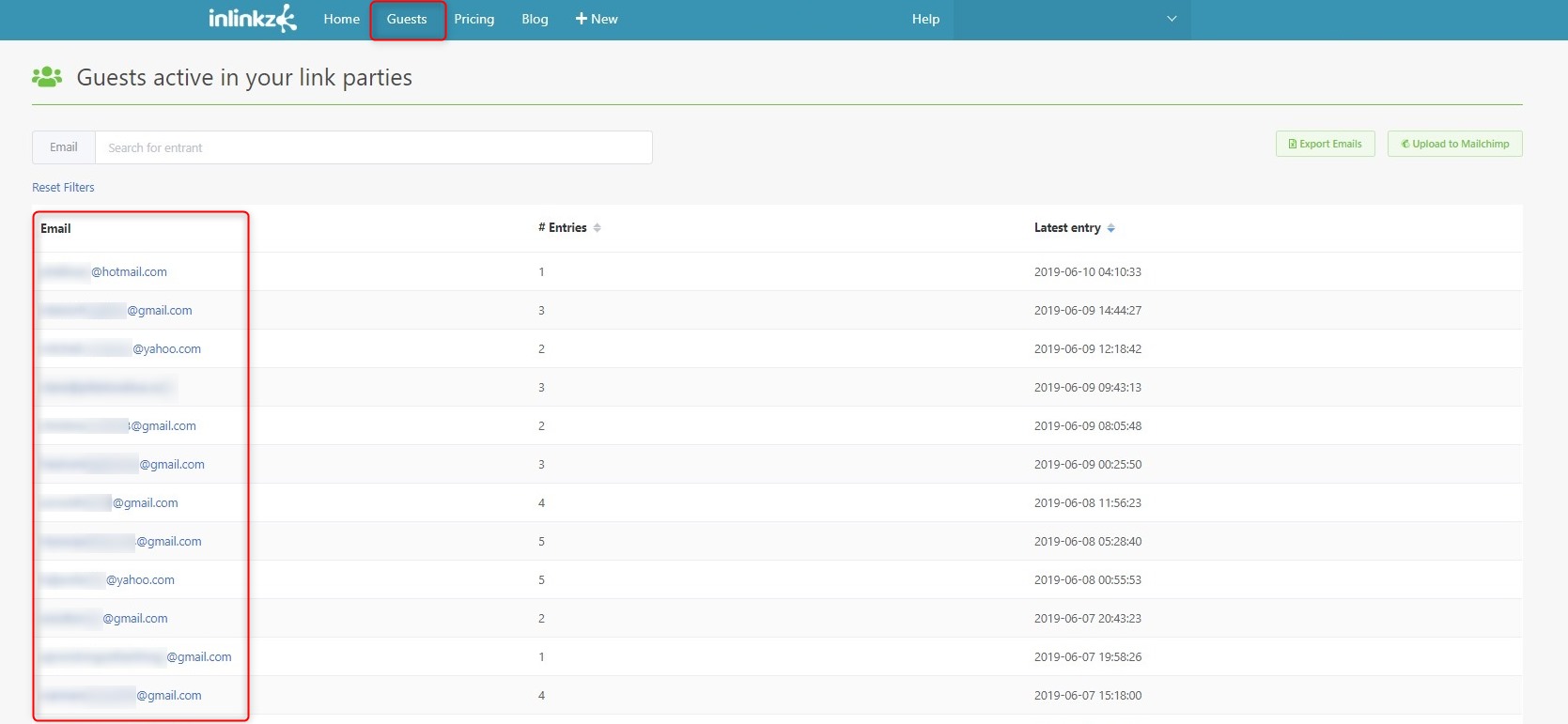1568x724 pixels.
Task: Open the Help menu
Action: pos(925,19)
